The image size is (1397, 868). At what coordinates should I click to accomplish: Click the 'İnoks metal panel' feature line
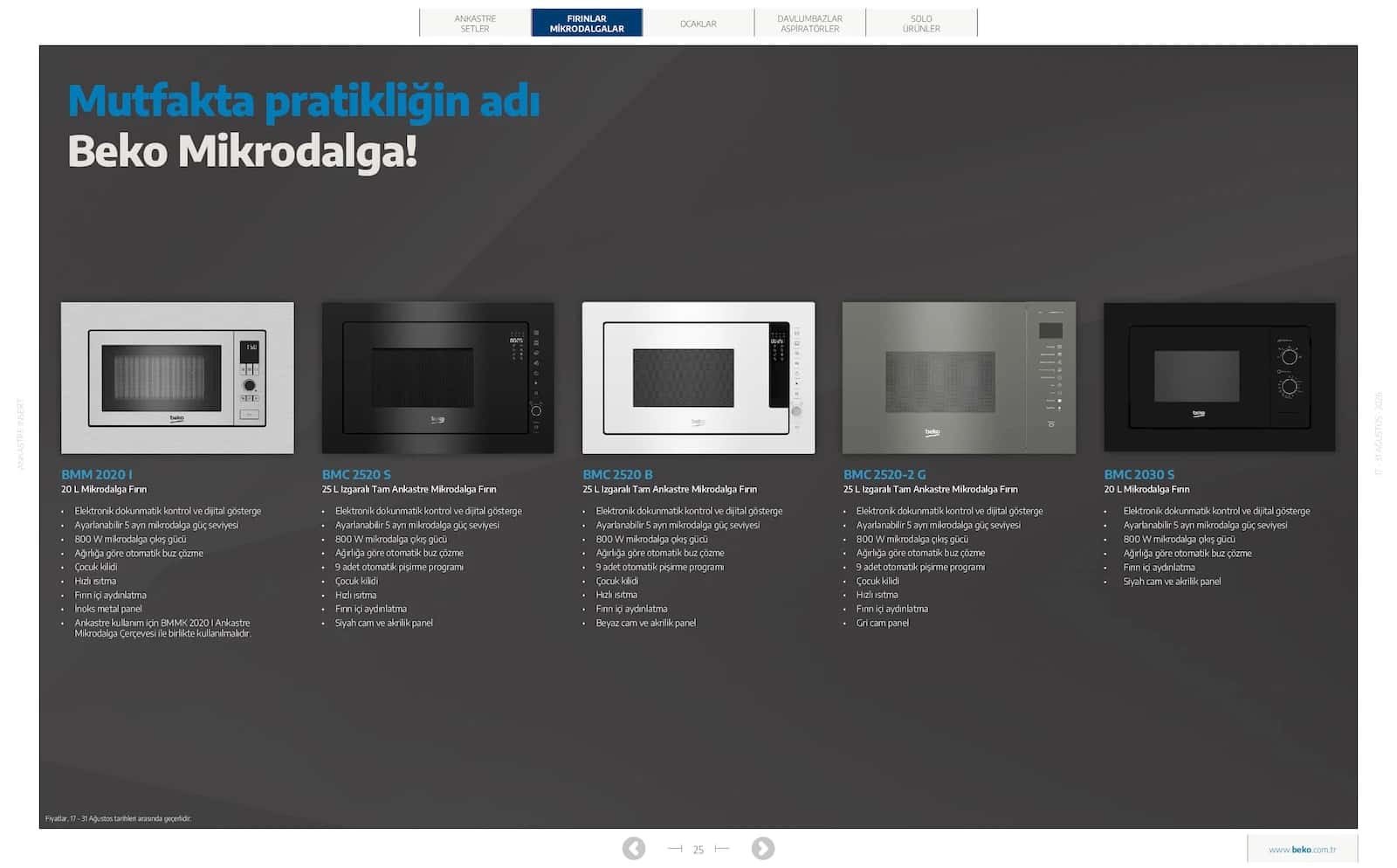tap(108, 609)
